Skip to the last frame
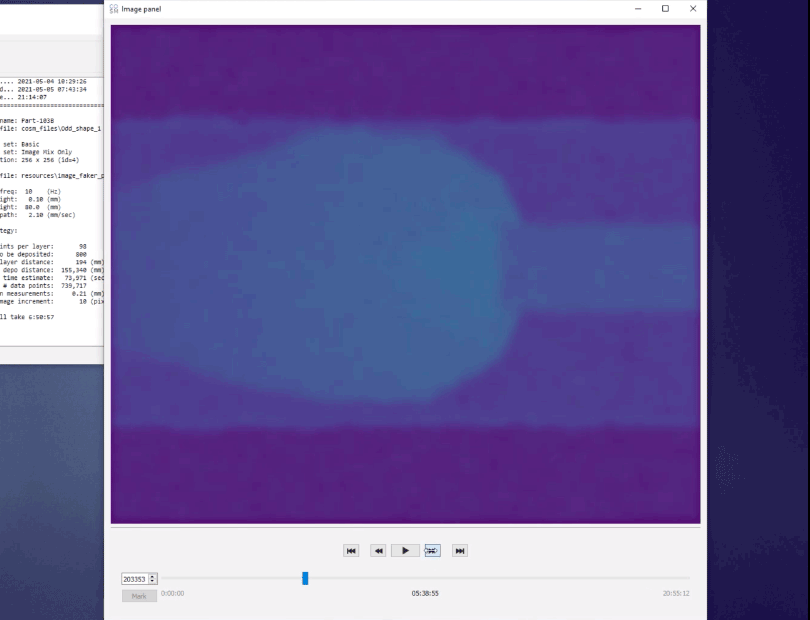The image size is (810, 620). pyautogui.click(x=459, y=551)
